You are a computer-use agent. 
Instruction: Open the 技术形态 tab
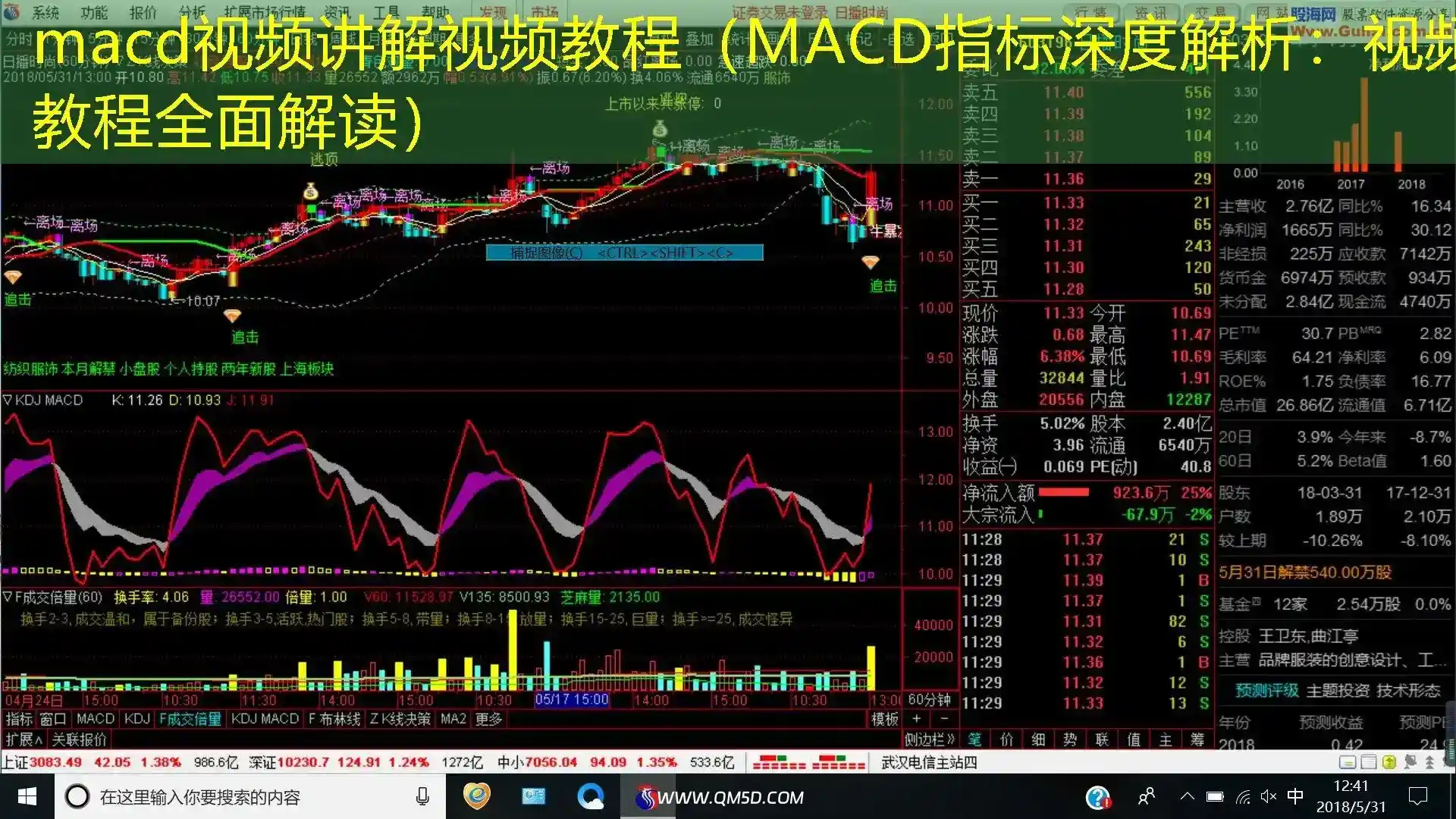tap(1408, 690)
